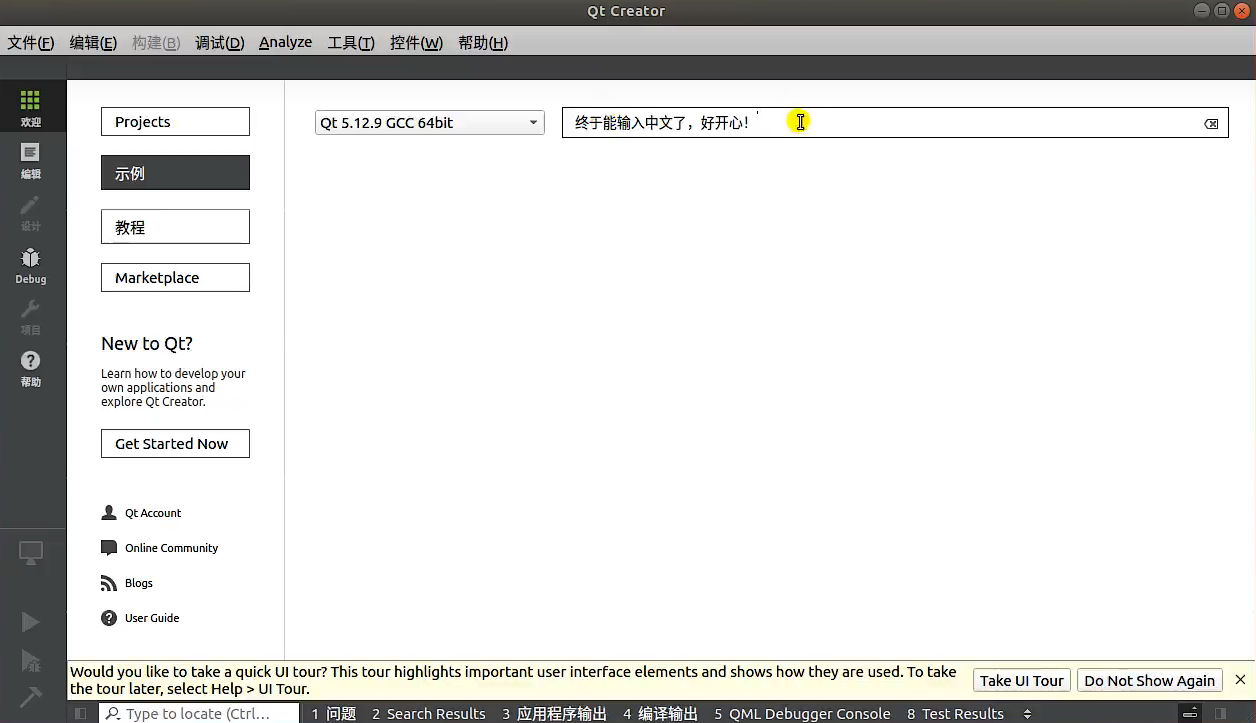This screenshot has width=1256, height=723.
Task: Open the 构建(B) menu
Action: pyautogui.click(x=156, y=43)
